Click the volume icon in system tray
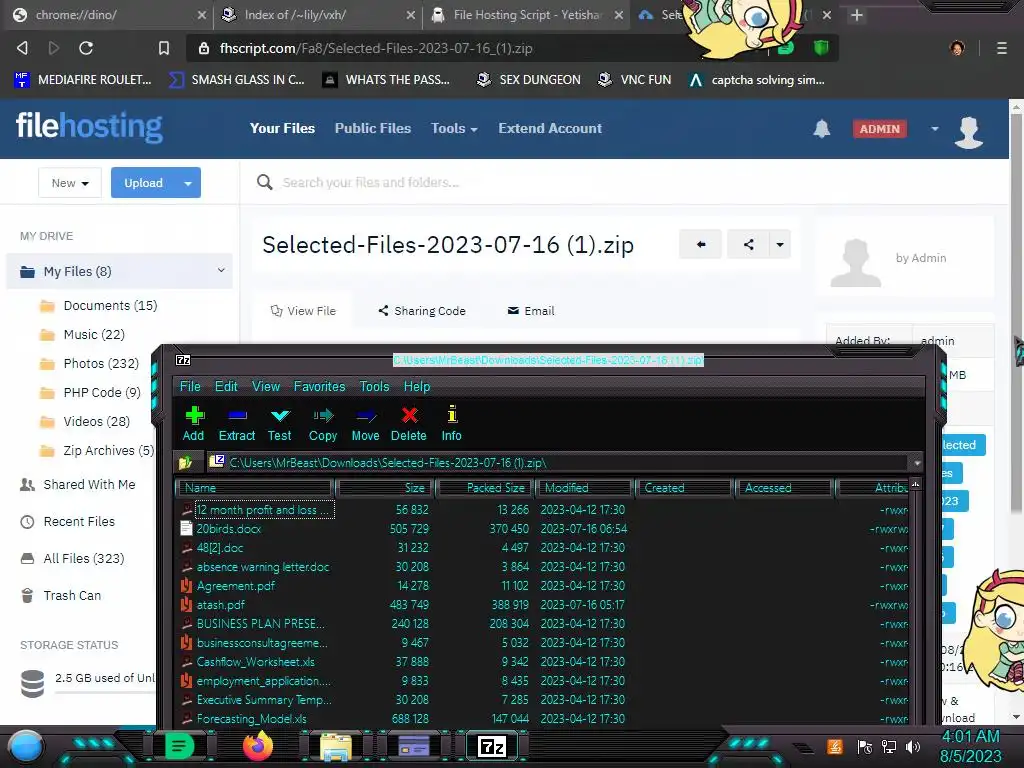The height and width of the screenshot is (768, 1024). [x=913, y=746]
